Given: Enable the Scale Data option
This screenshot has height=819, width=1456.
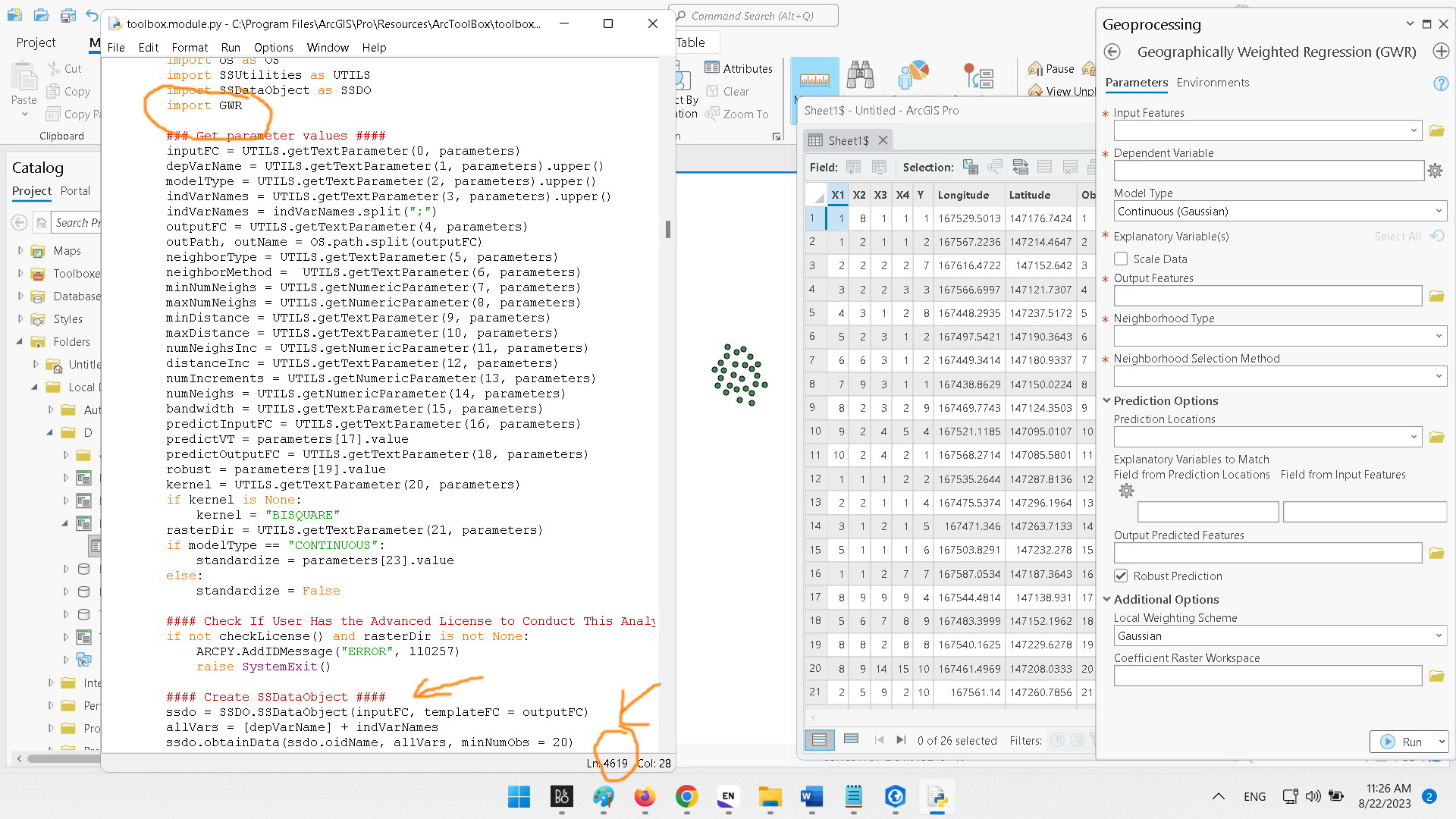Looking at the screenshot, I should click(1121, 259).
